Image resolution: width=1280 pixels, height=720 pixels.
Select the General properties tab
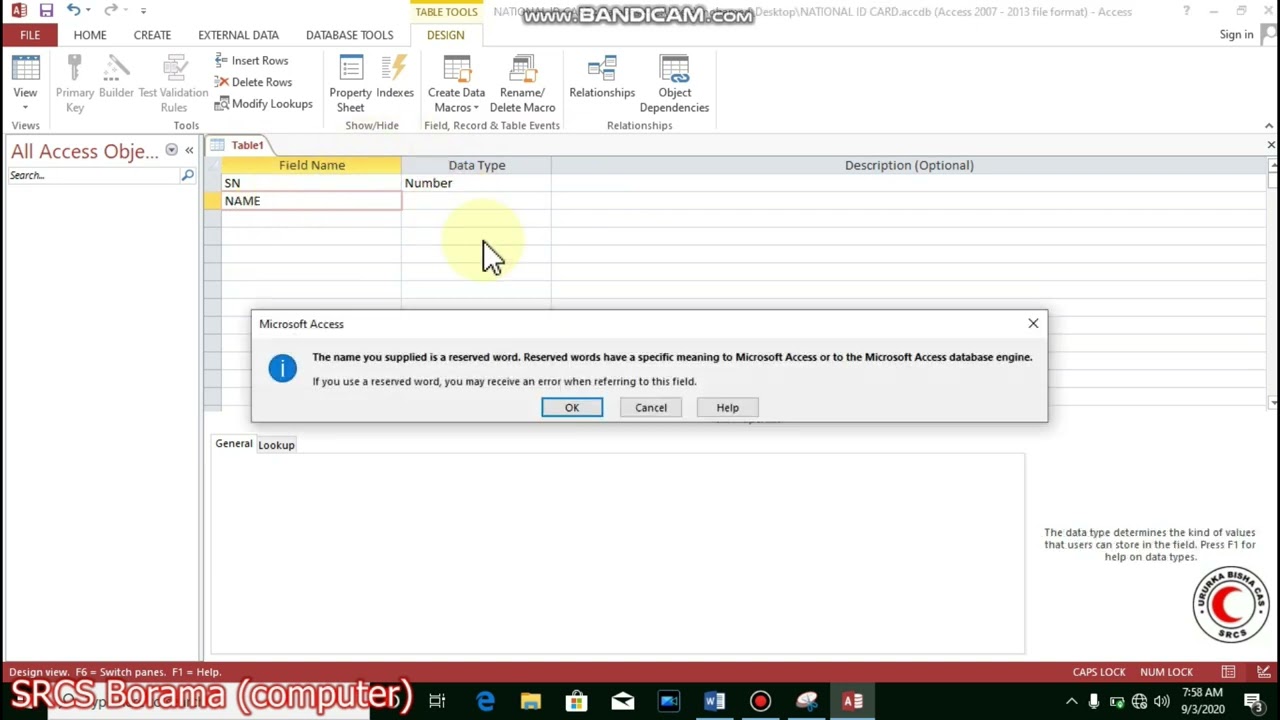(234, 444)
